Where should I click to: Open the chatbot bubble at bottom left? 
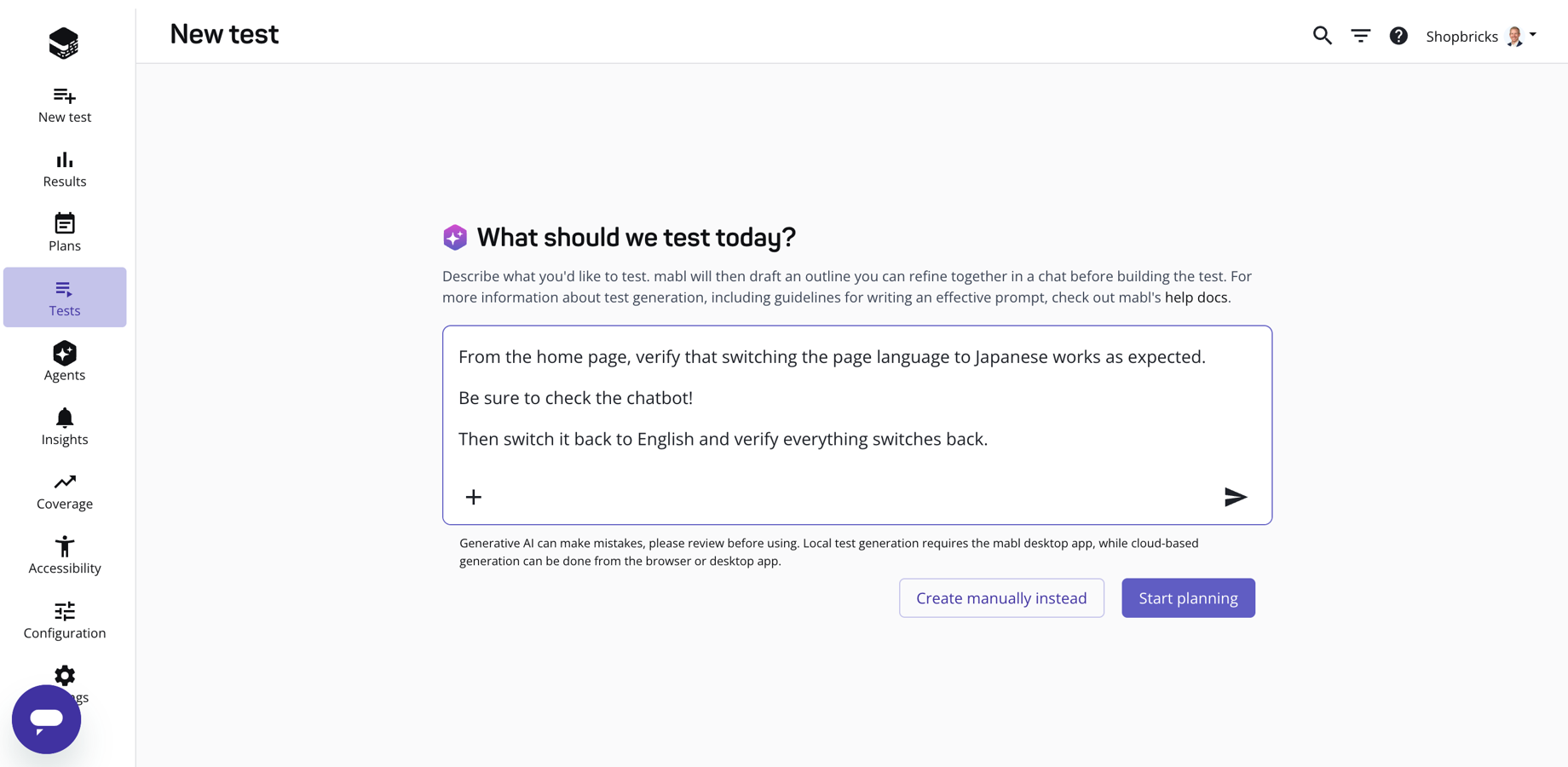(46, 718)
